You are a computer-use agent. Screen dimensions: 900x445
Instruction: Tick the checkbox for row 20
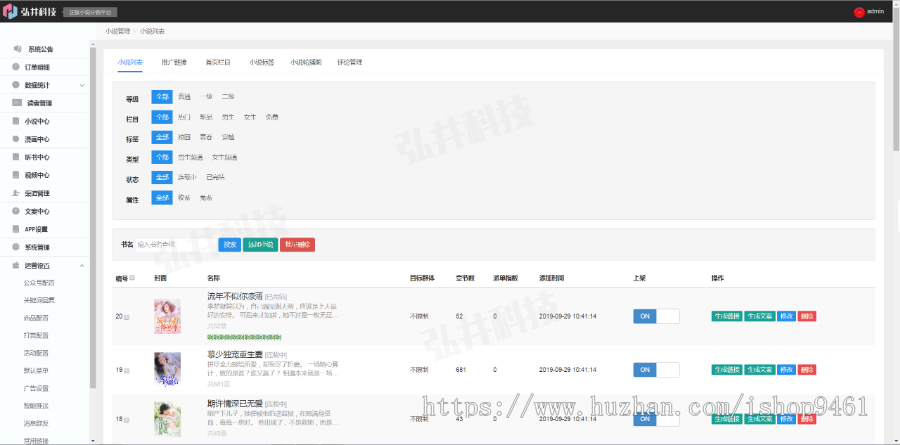(126, 317)
